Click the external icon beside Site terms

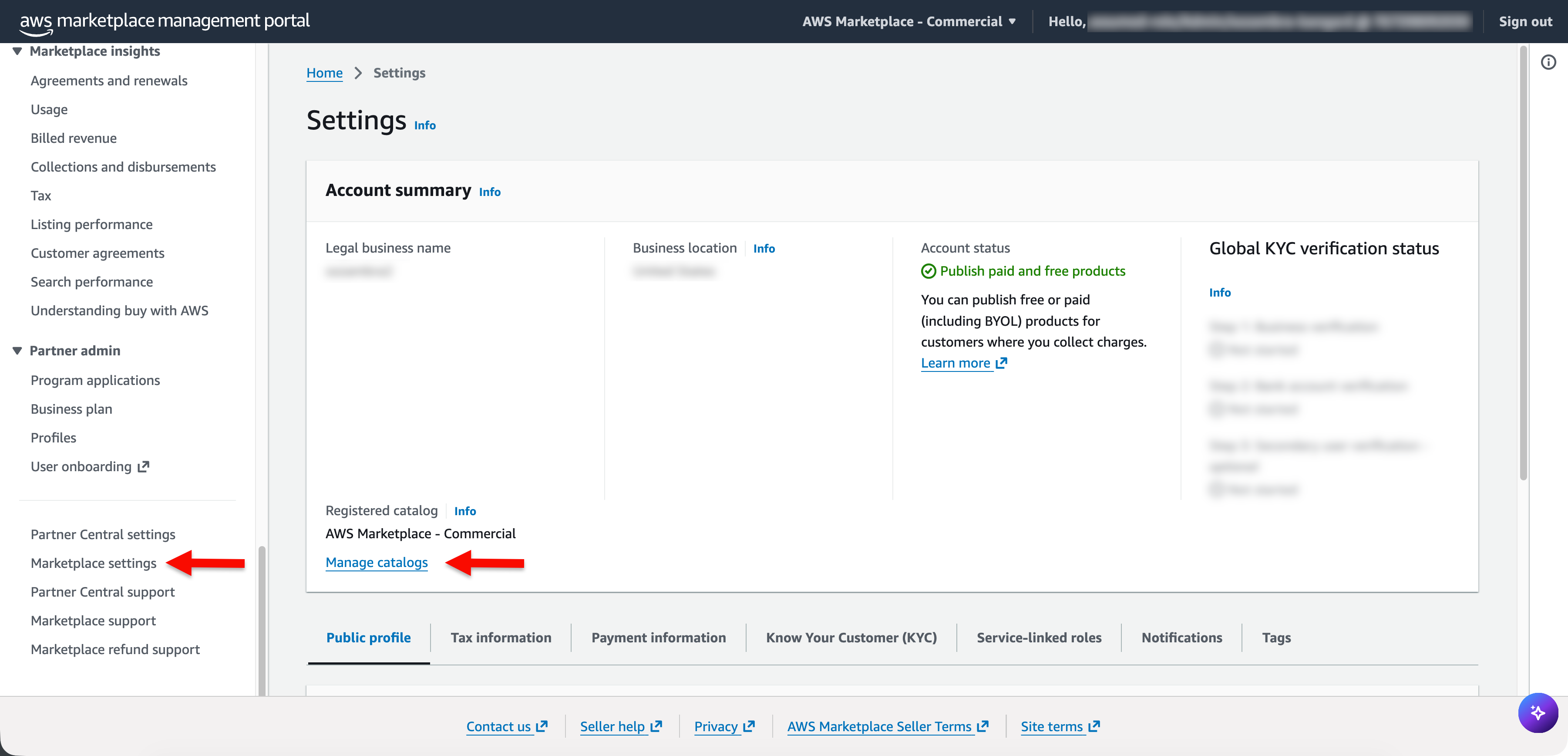tap(1094, 726)
